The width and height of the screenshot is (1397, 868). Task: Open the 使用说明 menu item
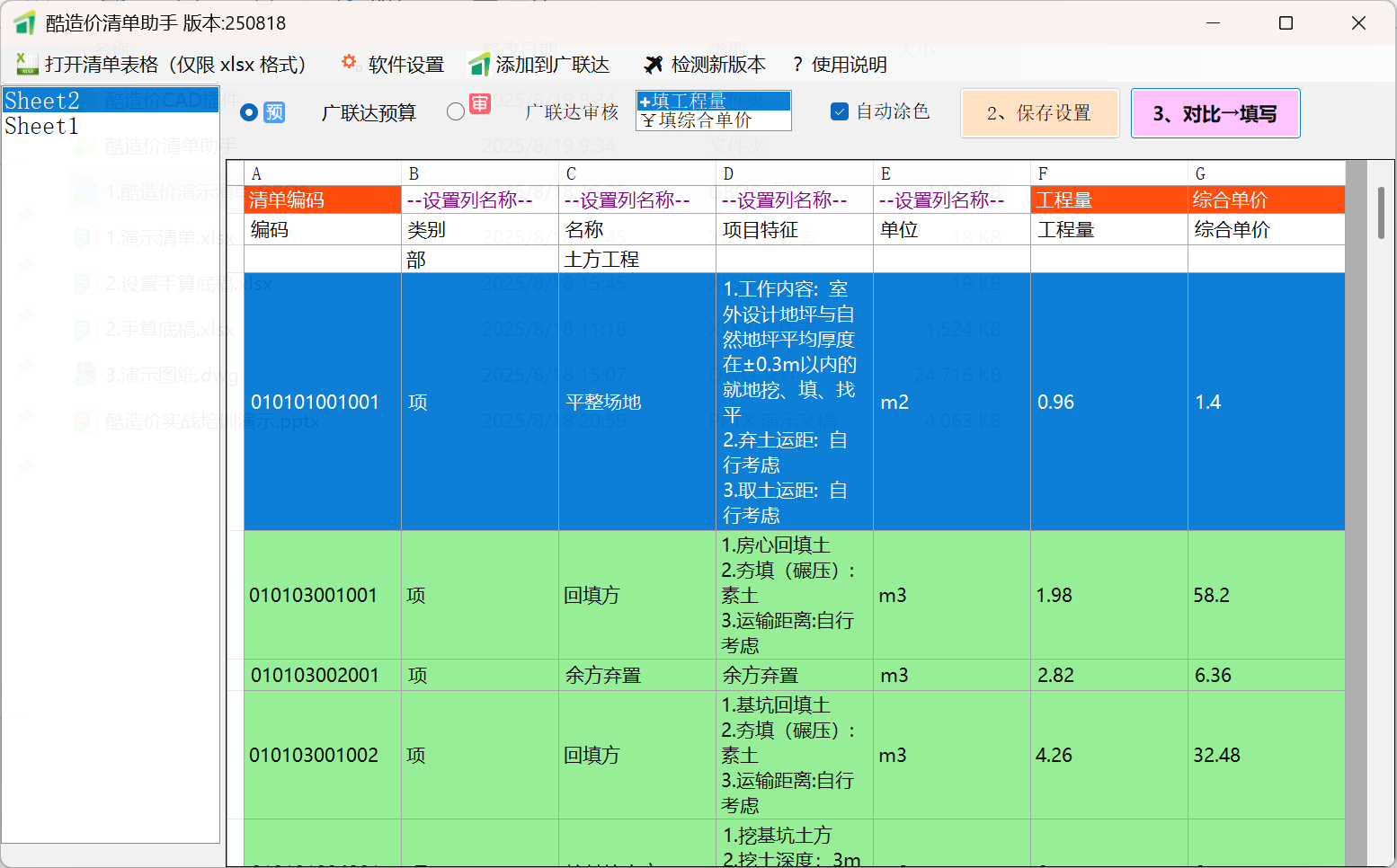[849, 65]
